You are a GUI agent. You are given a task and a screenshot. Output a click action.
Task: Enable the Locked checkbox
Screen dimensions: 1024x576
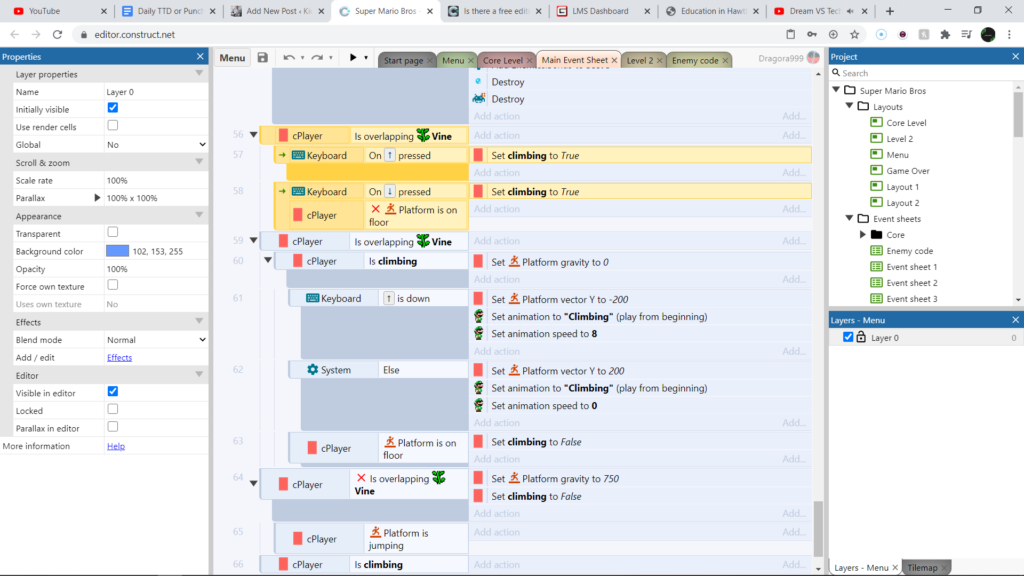(112, 409)
